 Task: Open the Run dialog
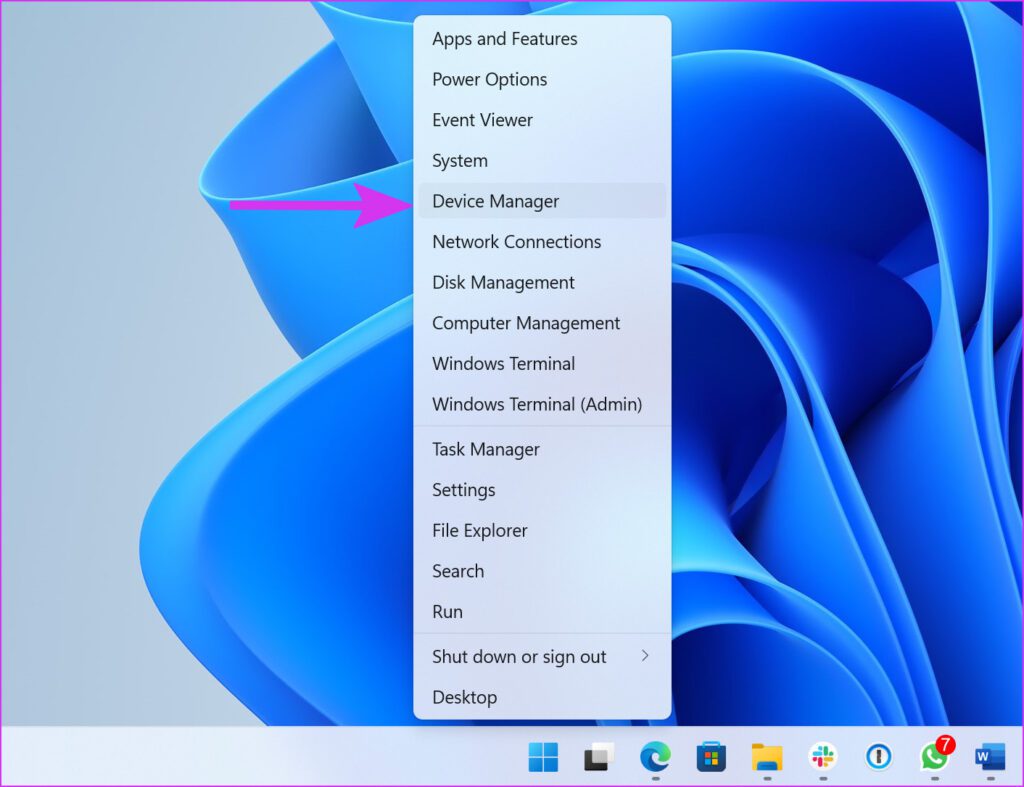(x=447, y=611)
